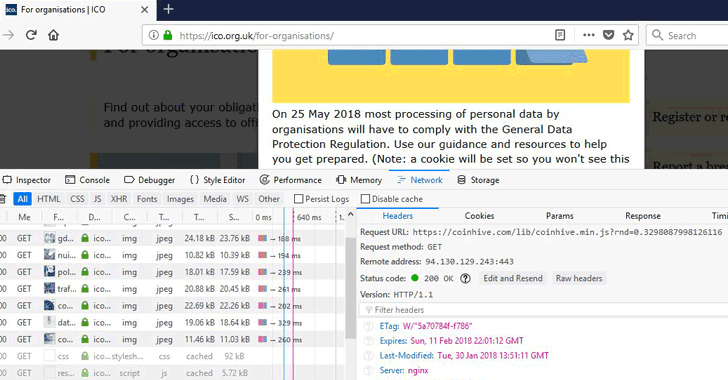Click the status code help question icon
728x380 pixels.
[x=465, y=278]
